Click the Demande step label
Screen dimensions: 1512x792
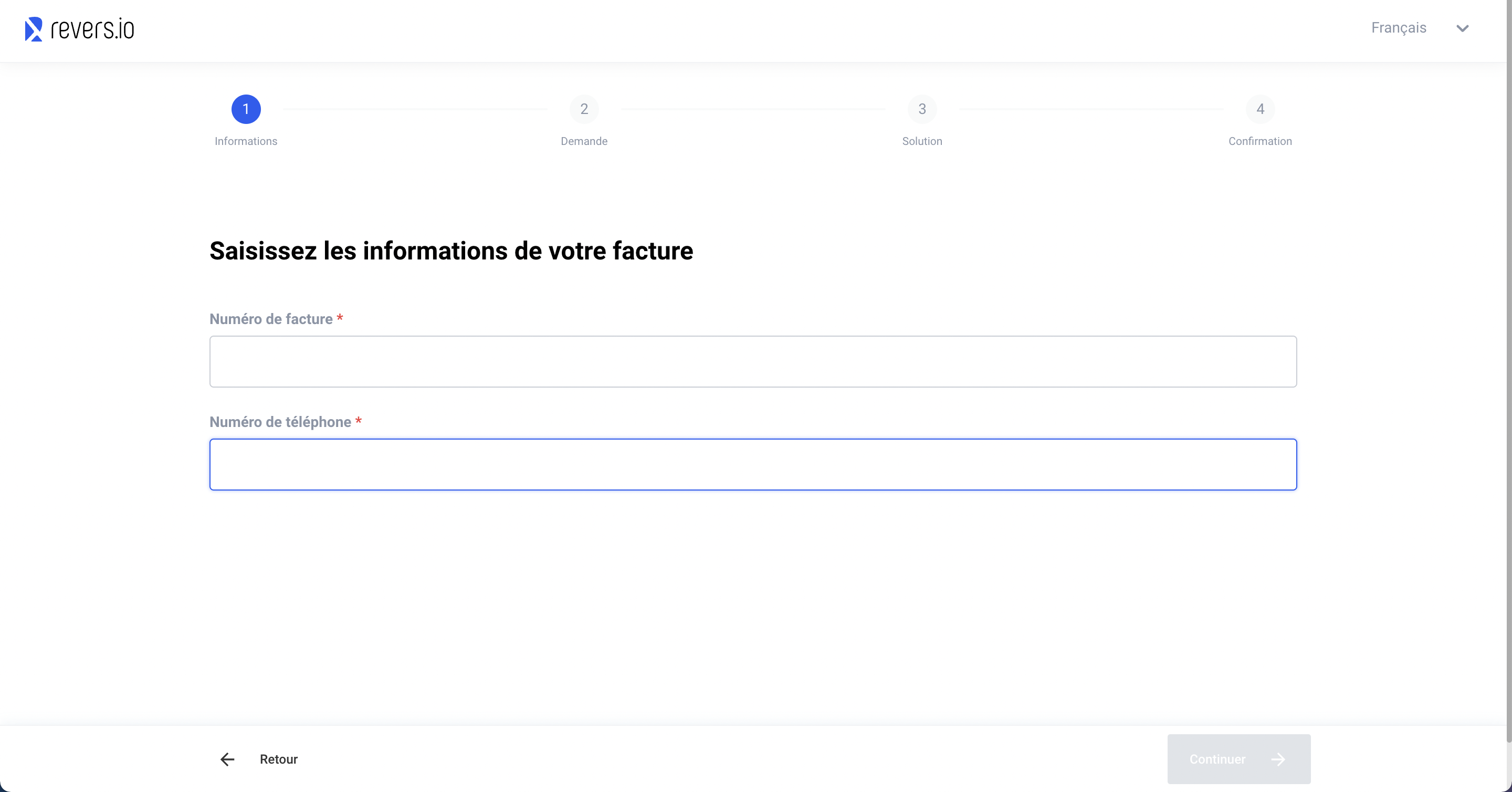(x=584, y=141)
